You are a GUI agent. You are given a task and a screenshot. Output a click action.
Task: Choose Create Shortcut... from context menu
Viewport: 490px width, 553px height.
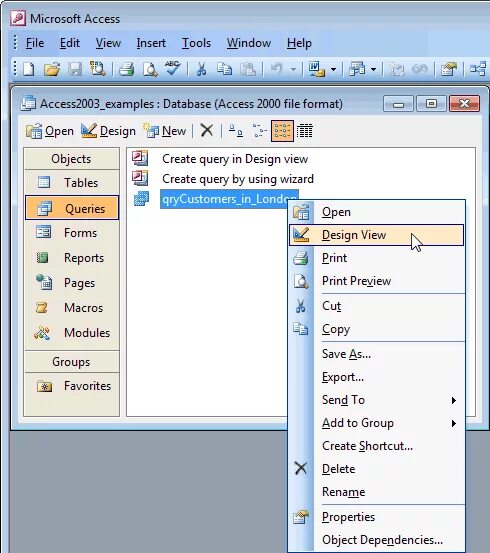tap(376, 446)
